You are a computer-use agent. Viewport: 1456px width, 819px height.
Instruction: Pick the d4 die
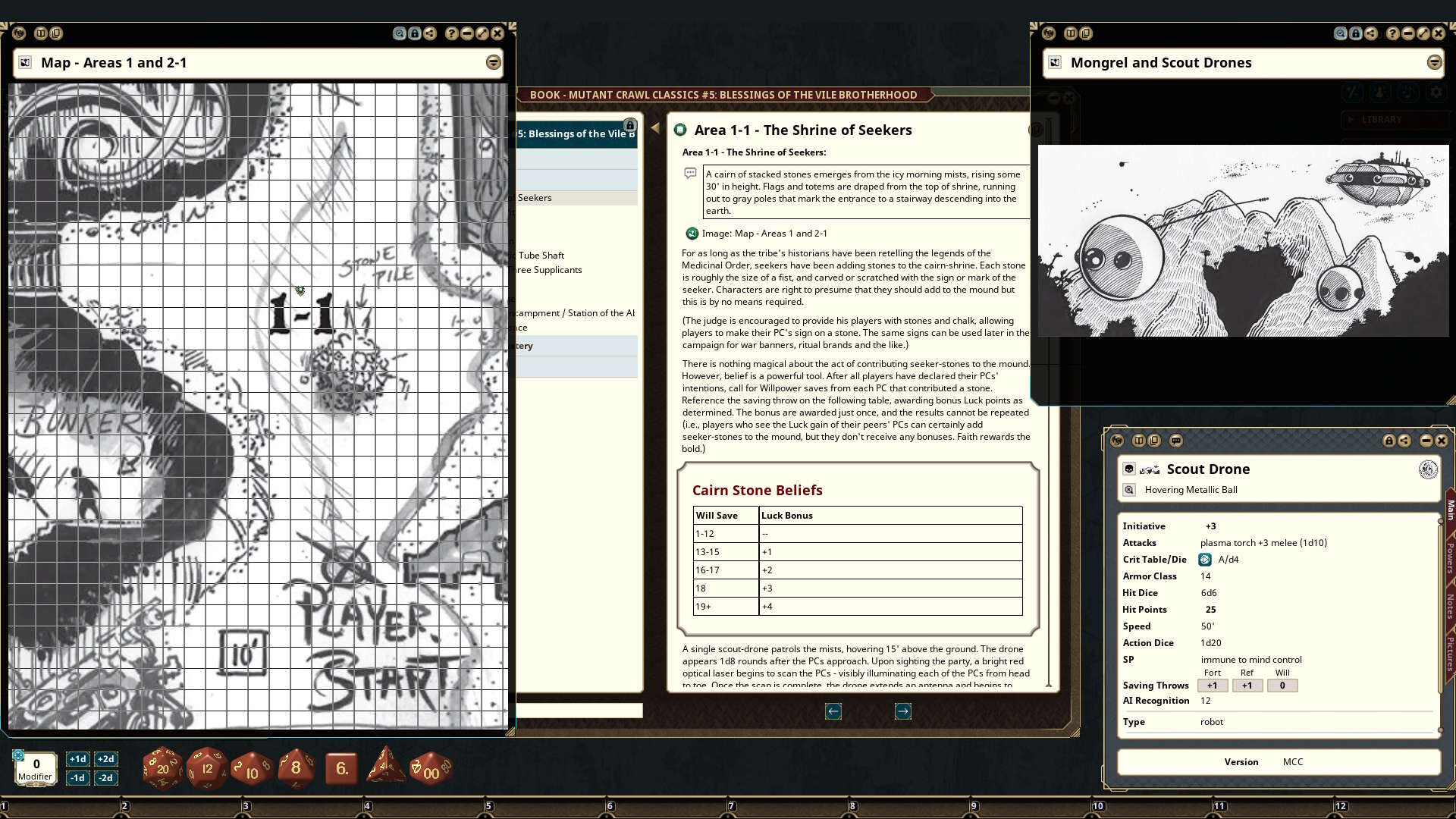(385, 766)
